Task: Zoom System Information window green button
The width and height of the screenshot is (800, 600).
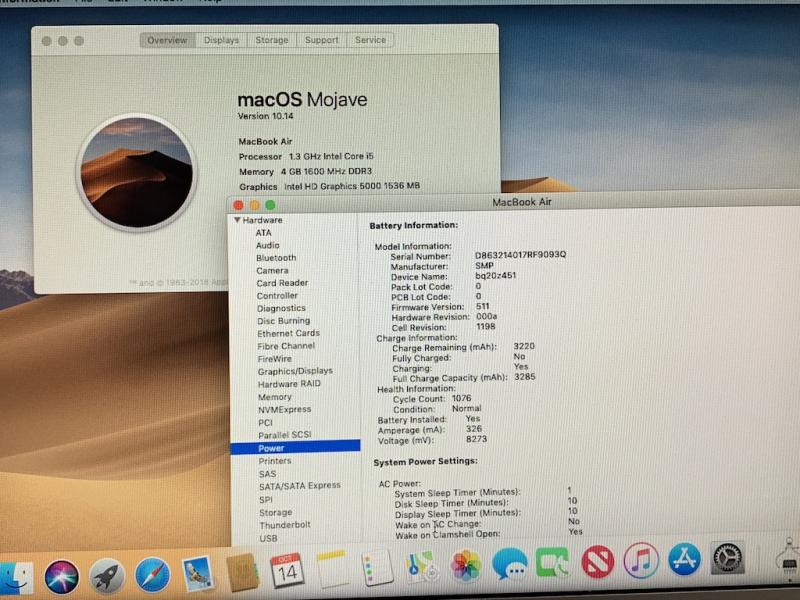Action: [x=270, y=205]
